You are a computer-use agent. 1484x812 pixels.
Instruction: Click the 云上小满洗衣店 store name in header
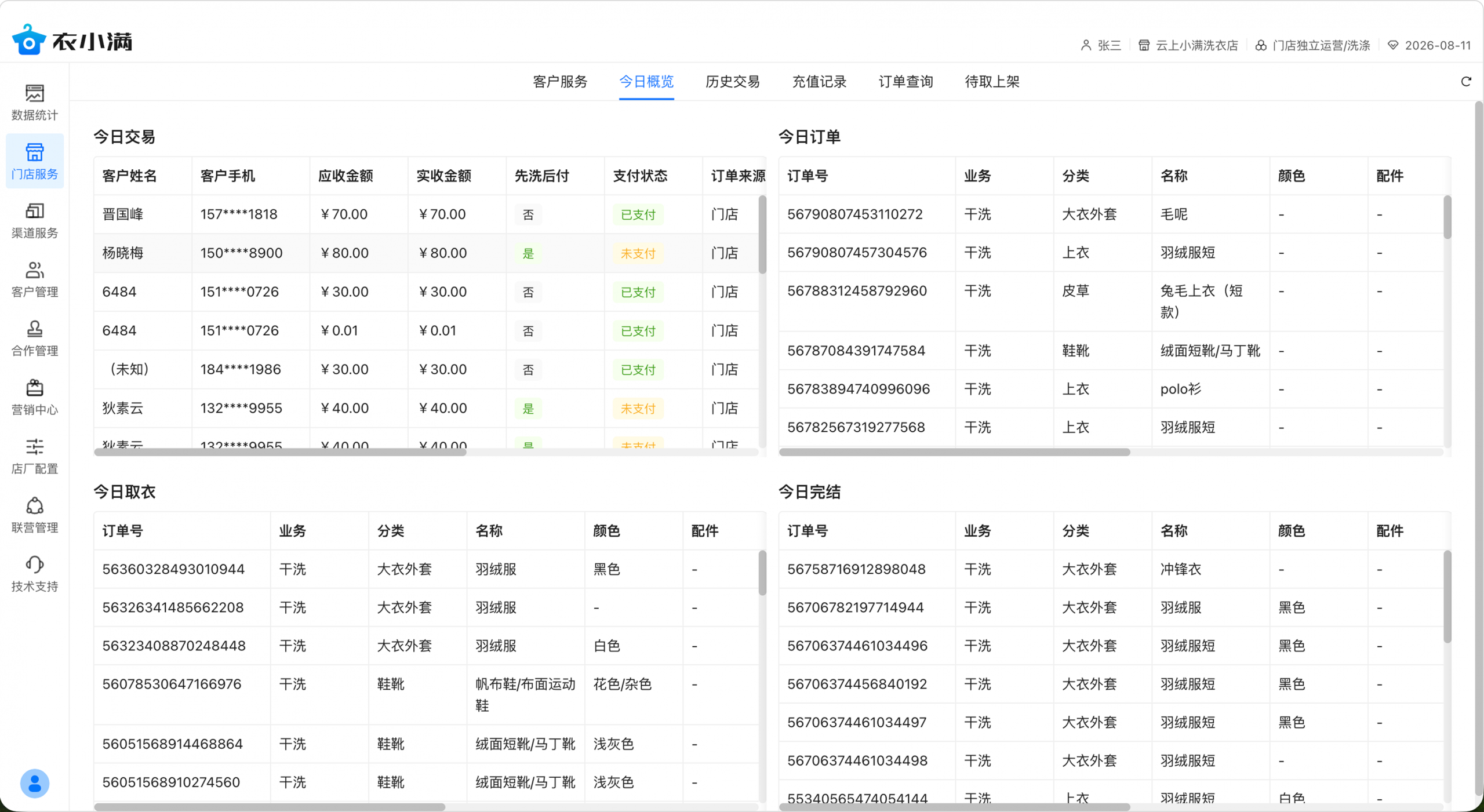(1196, 45)
